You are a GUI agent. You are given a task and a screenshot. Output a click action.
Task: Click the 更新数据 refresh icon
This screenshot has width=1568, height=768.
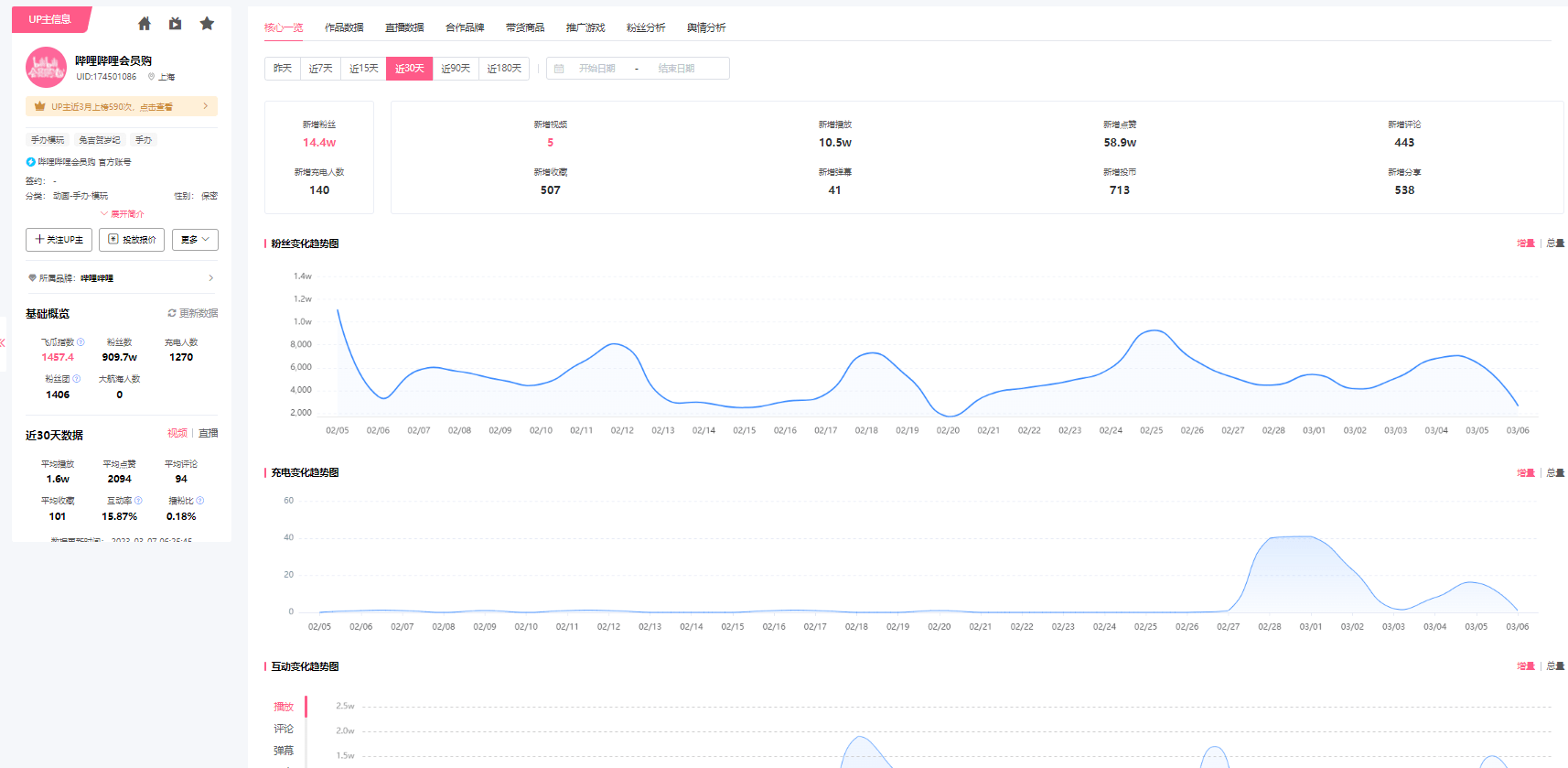(x=171, y=313)
